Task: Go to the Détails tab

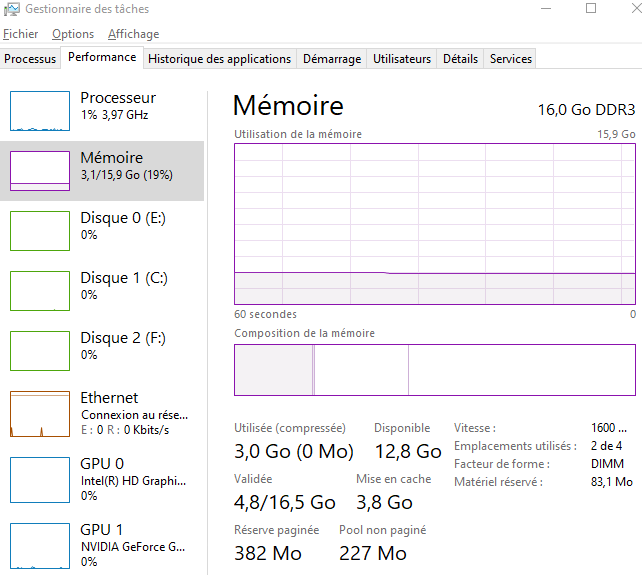Action: coord(460,59)
